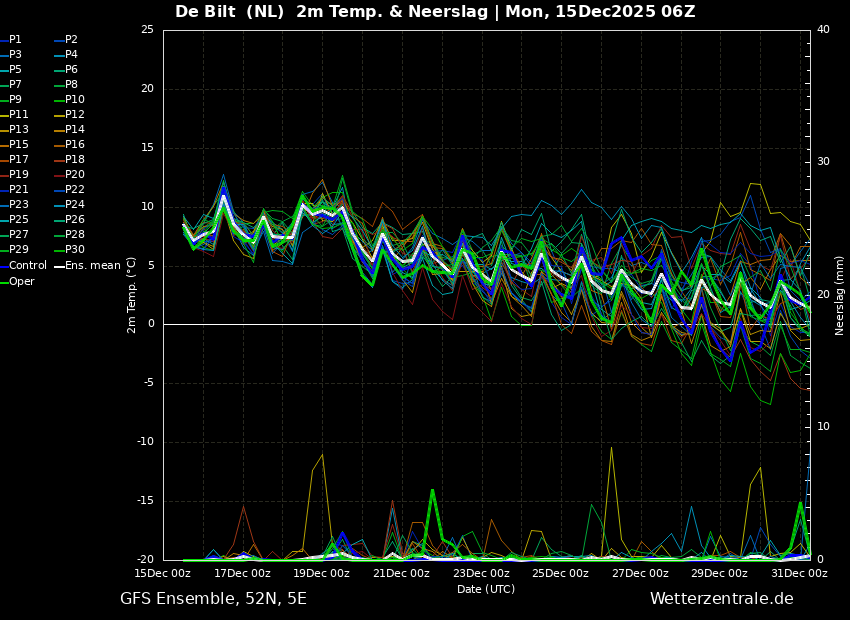Click the Neerslag (mm) axis label
The height and width of the screenshot is (620, 850).
click(x=840, y=295)
